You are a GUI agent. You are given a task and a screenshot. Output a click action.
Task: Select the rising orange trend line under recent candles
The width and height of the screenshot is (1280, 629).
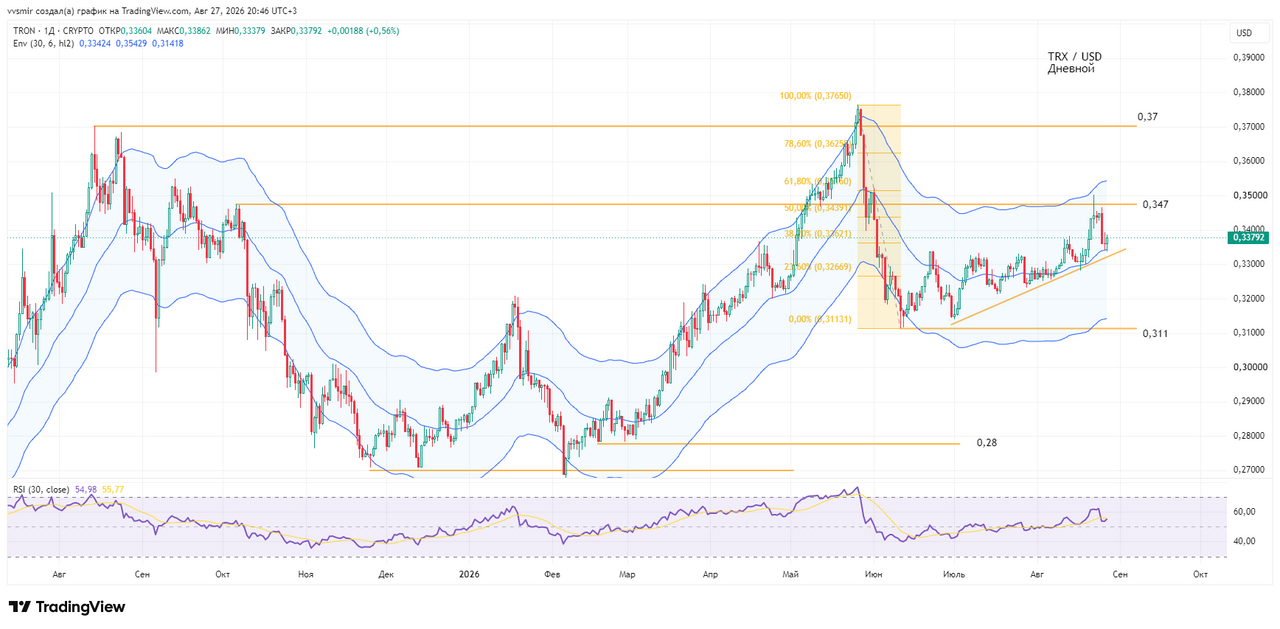pos(1037,286)
